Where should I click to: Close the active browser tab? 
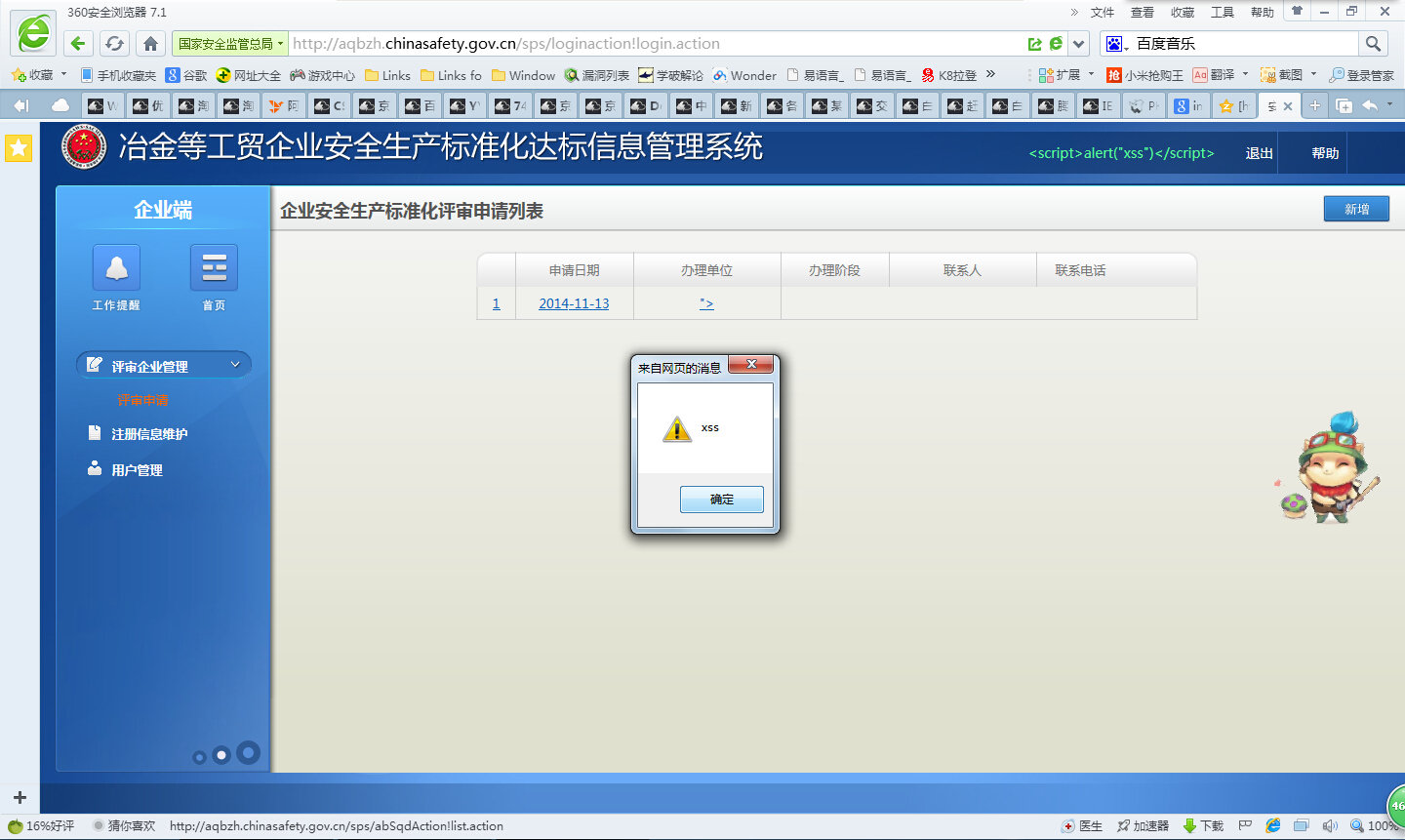1288,106
